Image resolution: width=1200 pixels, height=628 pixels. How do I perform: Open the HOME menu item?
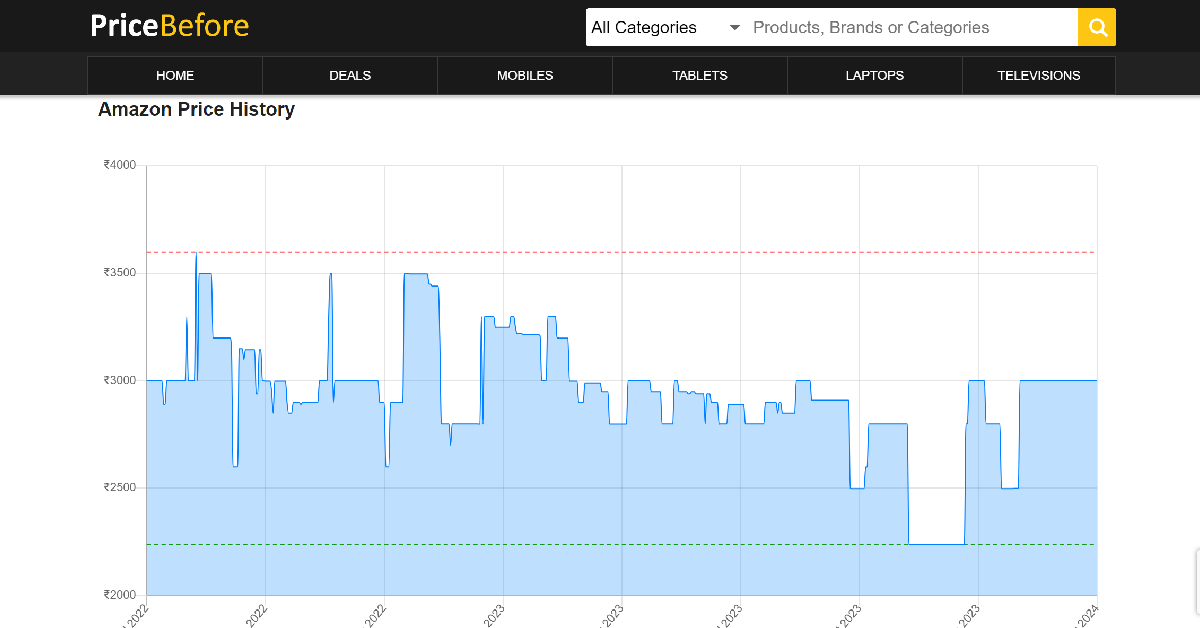point(175,75)
